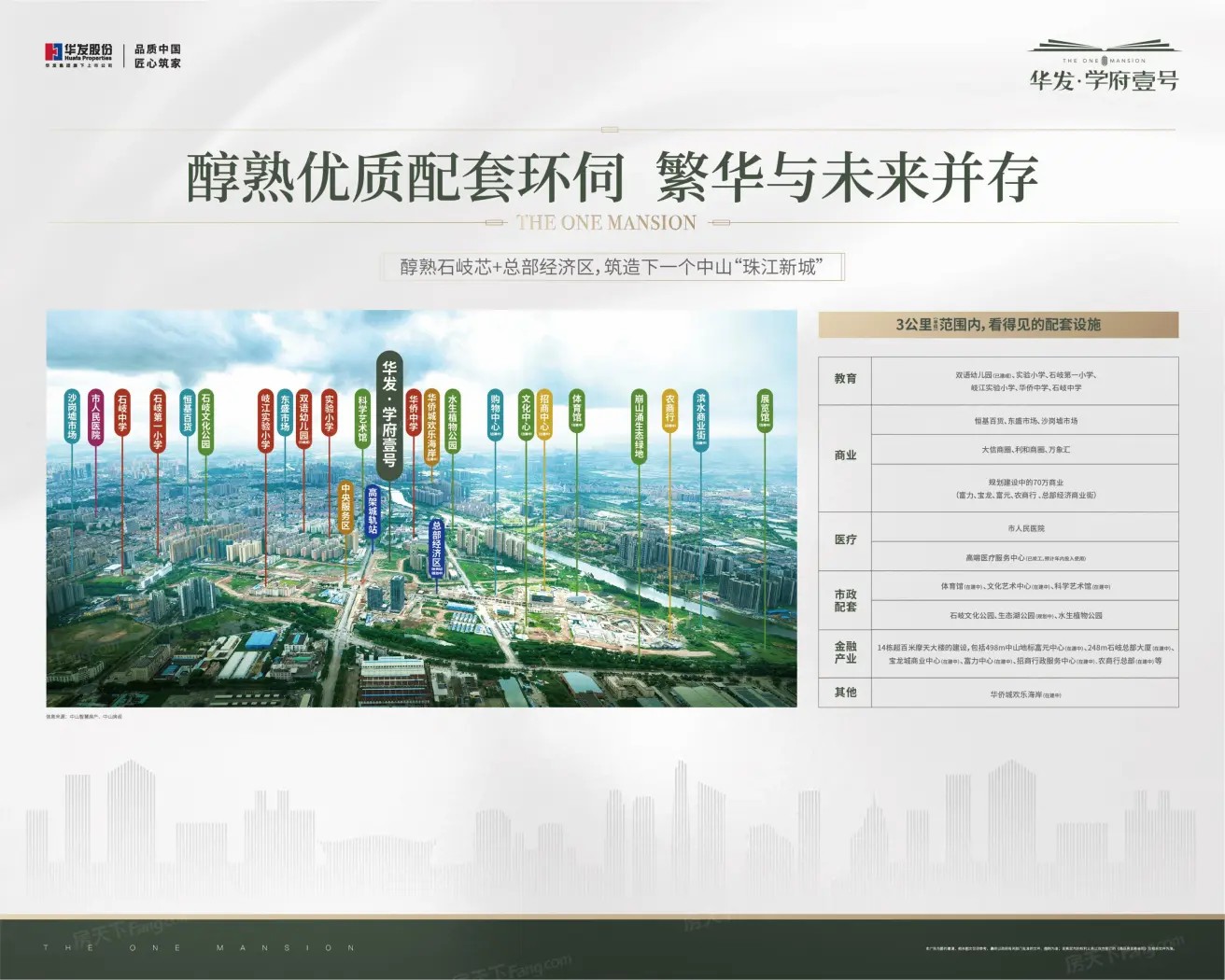The height and width of the screenshot is (980, 1225).
Task: Select the large 华发·学府壹号 map marker
Action: pos(389,416)
